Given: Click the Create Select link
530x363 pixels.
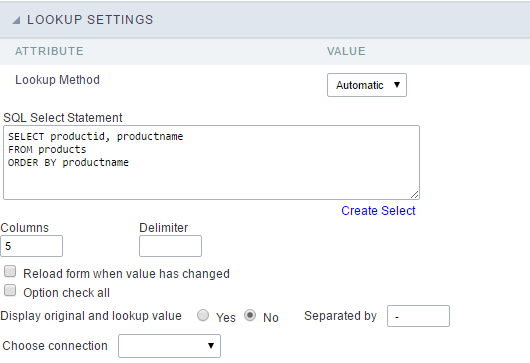Looking at the screenshot, I should [378, 211].
